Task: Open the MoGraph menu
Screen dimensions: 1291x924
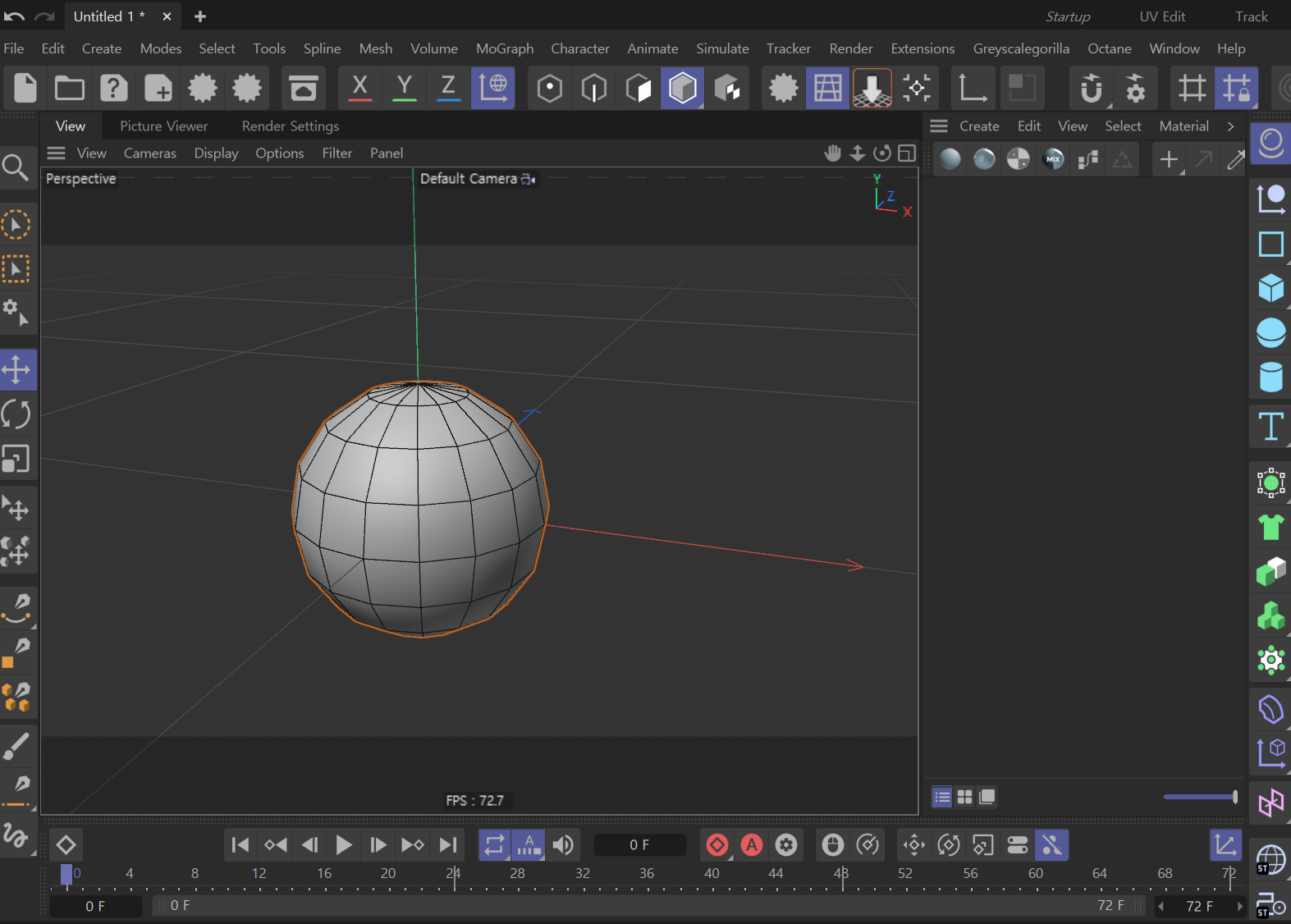Action: pos(505,48)
